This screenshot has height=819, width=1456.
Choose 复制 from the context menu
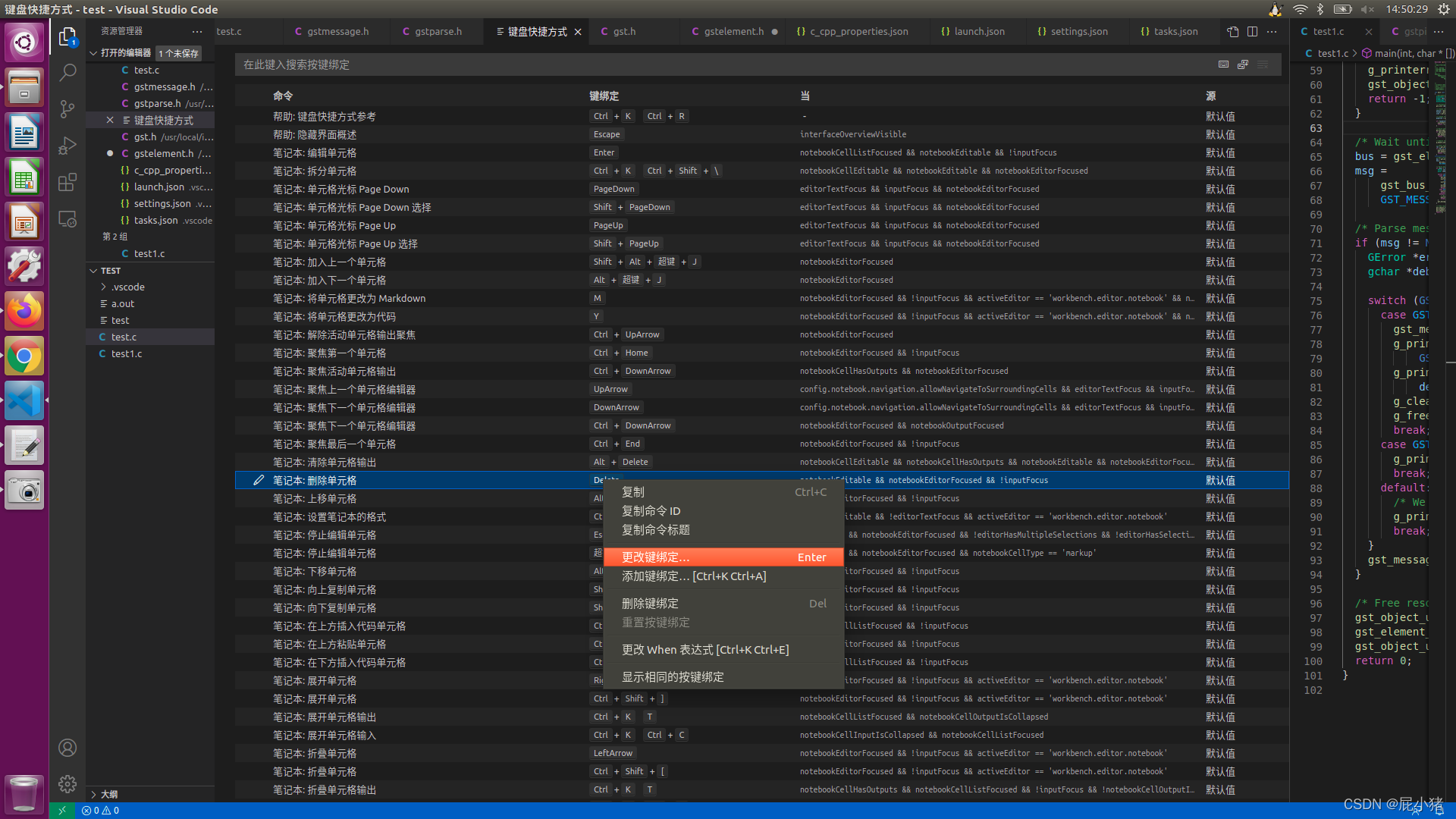point(723,492)
